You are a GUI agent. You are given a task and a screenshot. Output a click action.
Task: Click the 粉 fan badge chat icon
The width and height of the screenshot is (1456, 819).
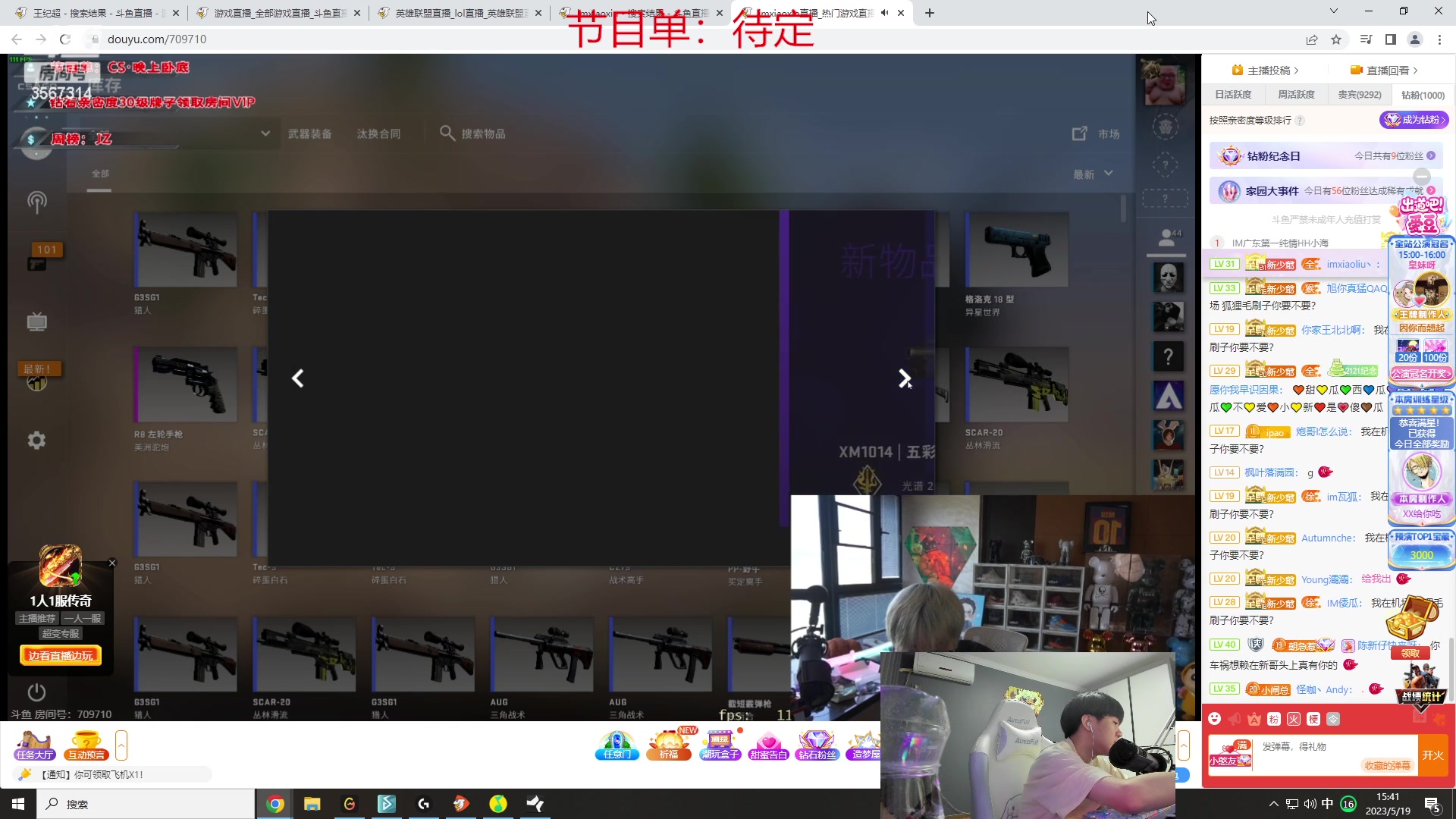point(1274,719)
